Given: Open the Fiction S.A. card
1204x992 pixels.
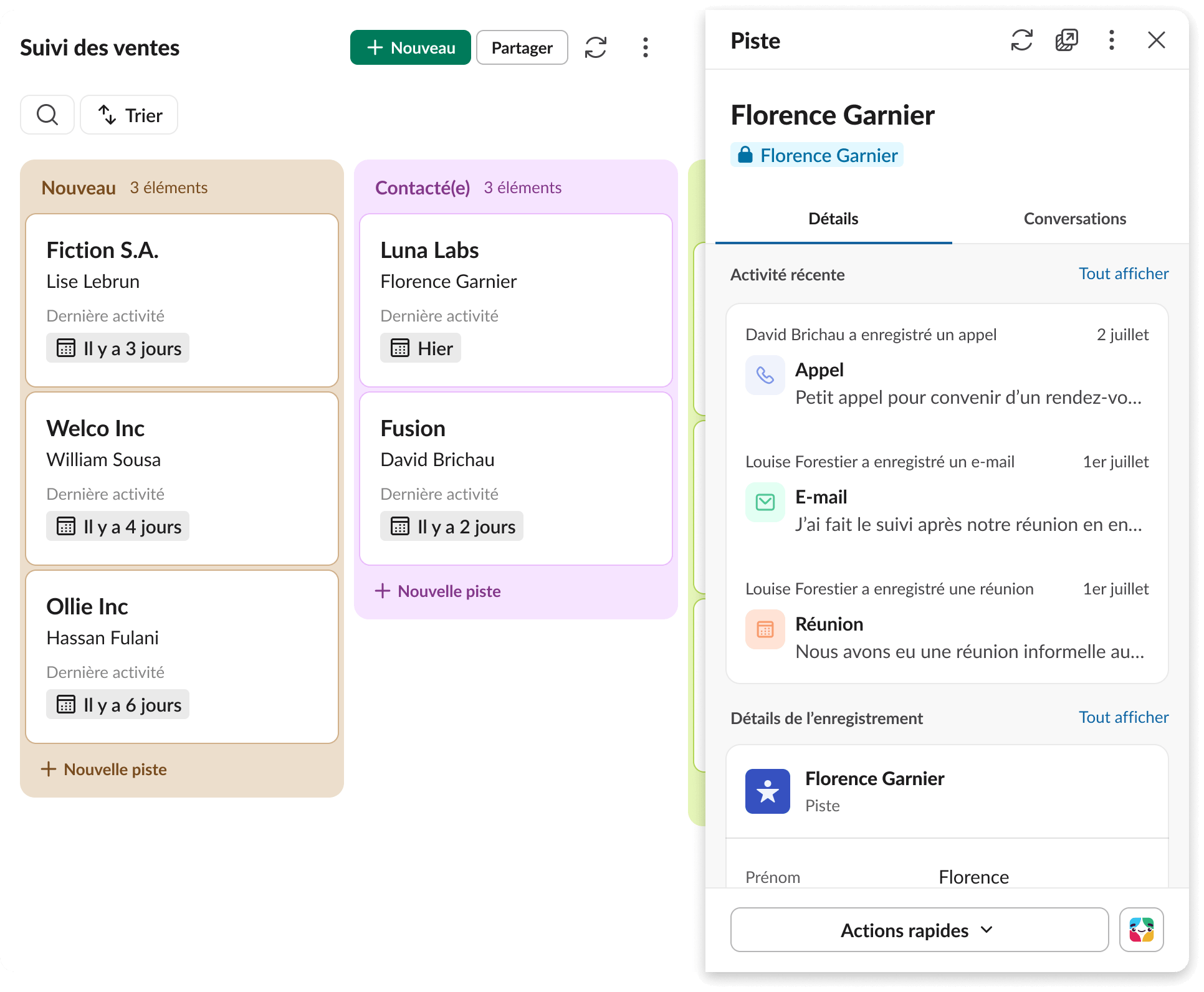Looking at the screenshot, I should pos(182,300).
